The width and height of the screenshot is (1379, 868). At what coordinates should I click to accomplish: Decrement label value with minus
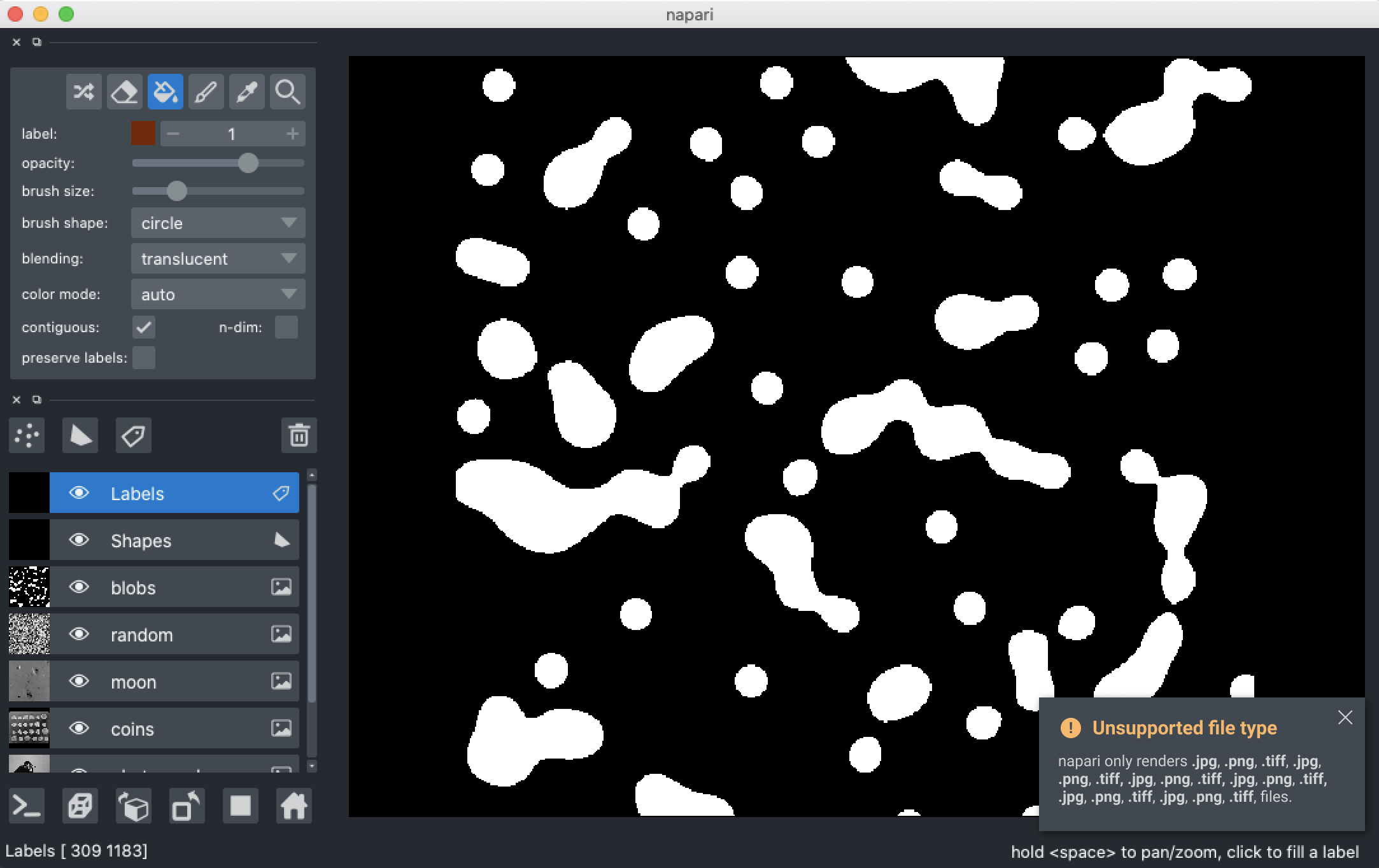point(173,134)
